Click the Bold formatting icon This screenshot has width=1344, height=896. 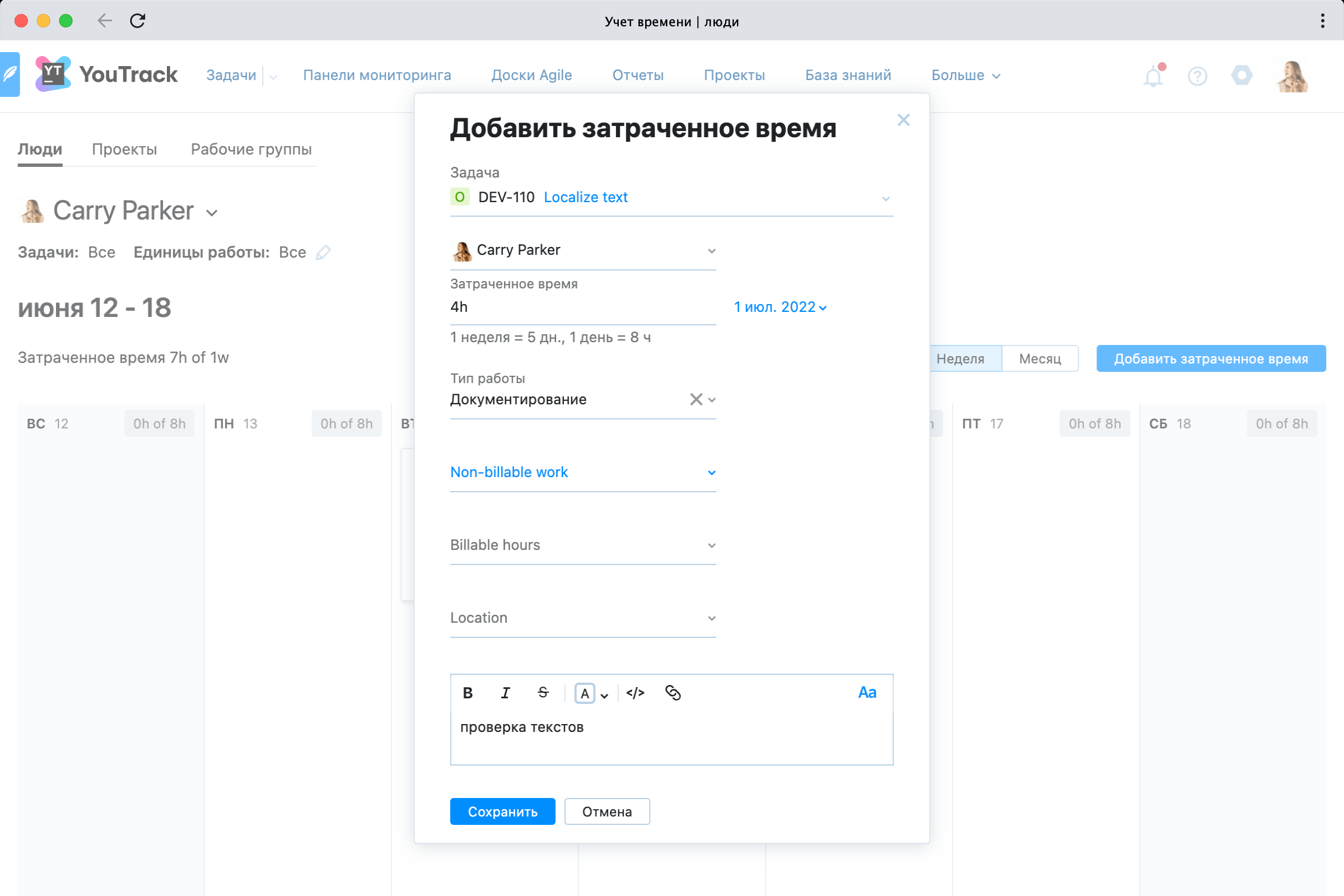pos(468,693)
